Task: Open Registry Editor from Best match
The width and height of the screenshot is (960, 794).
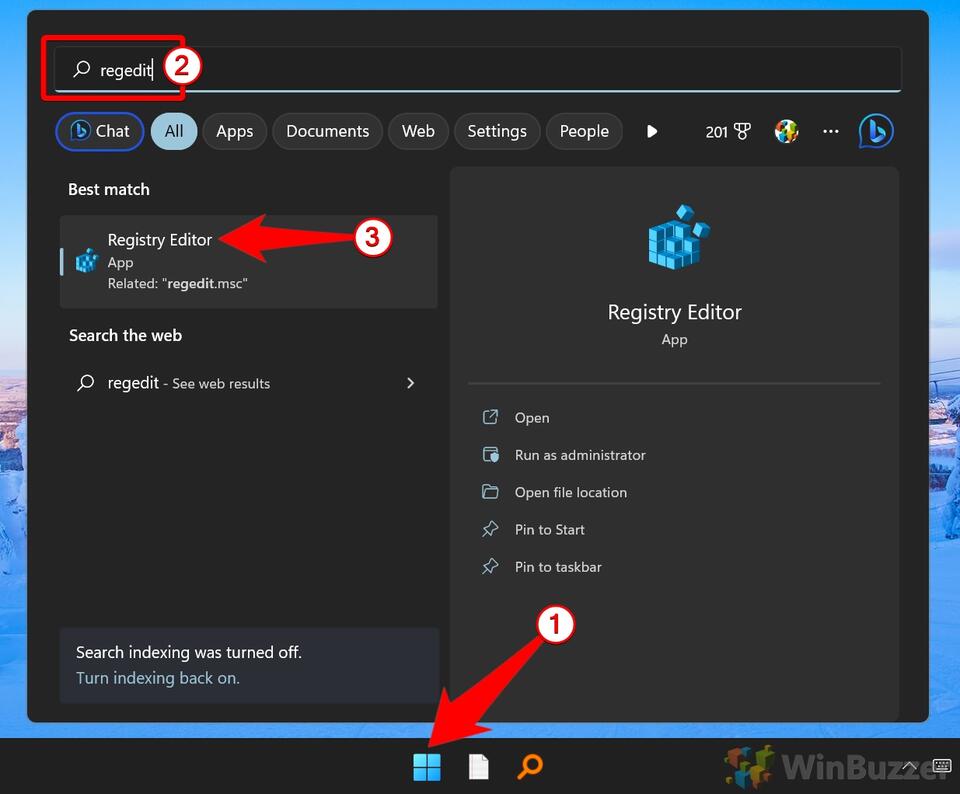Action: (160, 240)
